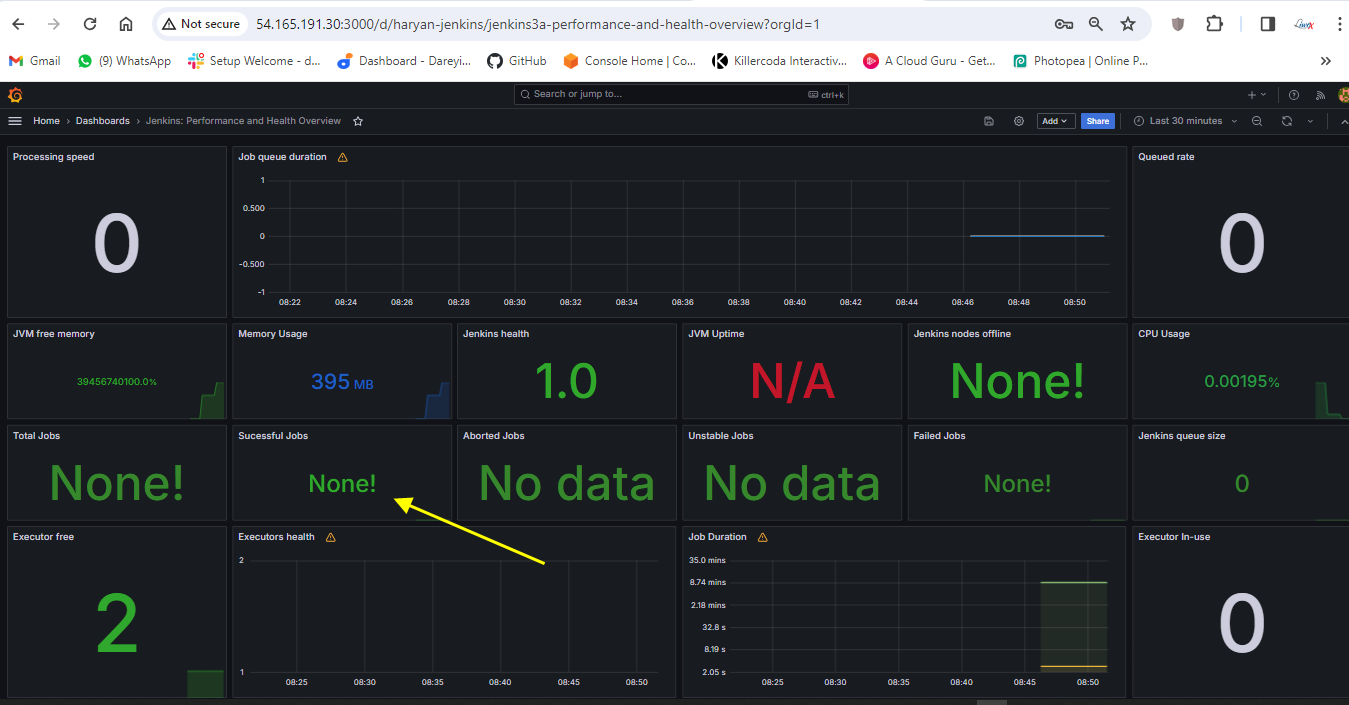
Task: Click the Search or jump to field
Action: 680,94
